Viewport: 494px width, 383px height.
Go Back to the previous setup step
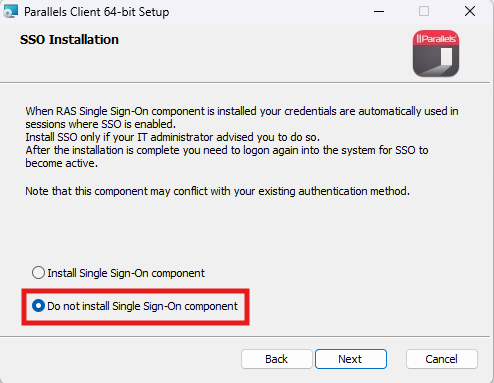276,359
